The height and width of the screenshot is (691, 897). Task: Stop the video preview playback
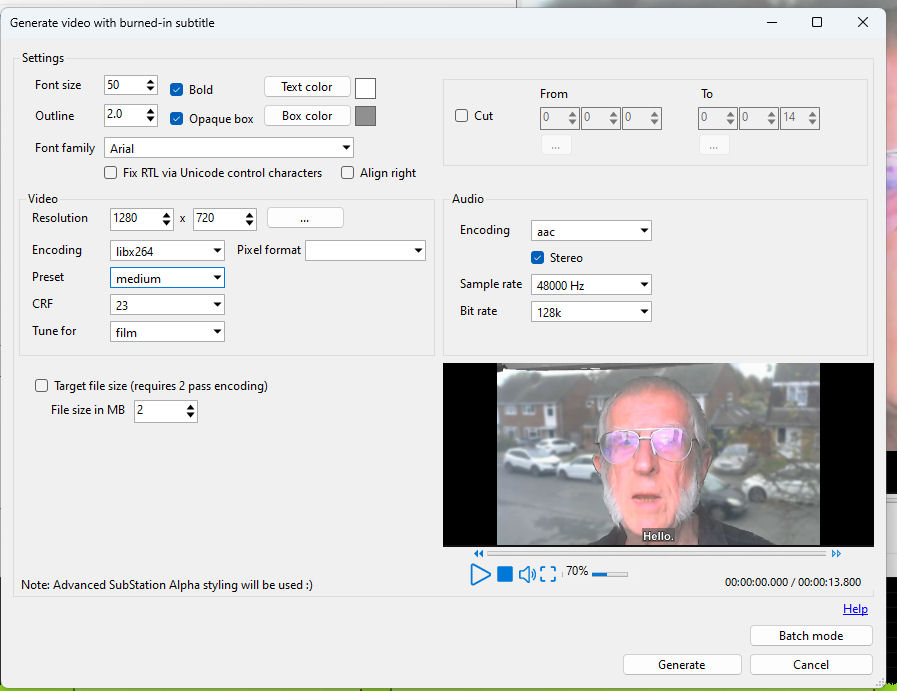pos(505,574)
